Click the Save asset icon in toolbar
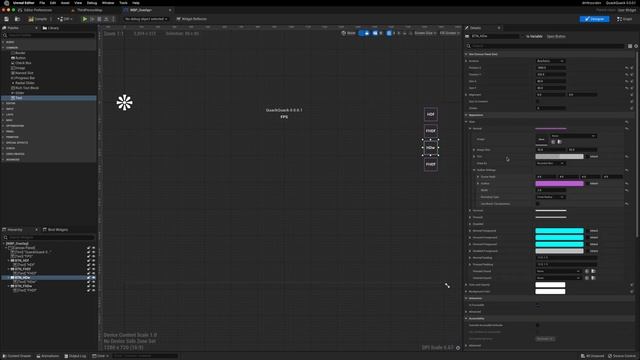 (6, 19)
